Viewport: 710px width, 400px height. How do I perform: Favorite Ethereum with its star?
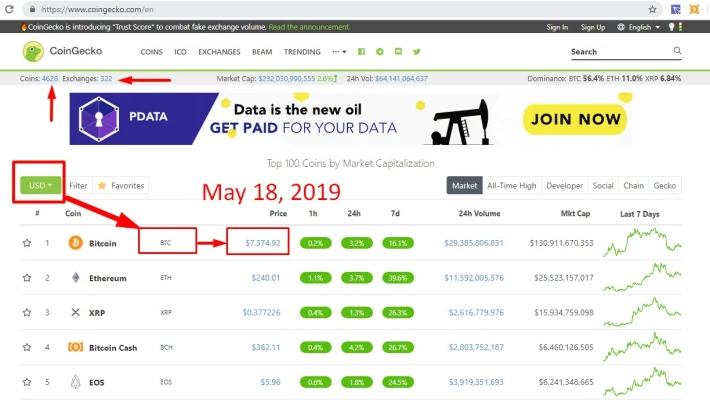coord(27,277)
